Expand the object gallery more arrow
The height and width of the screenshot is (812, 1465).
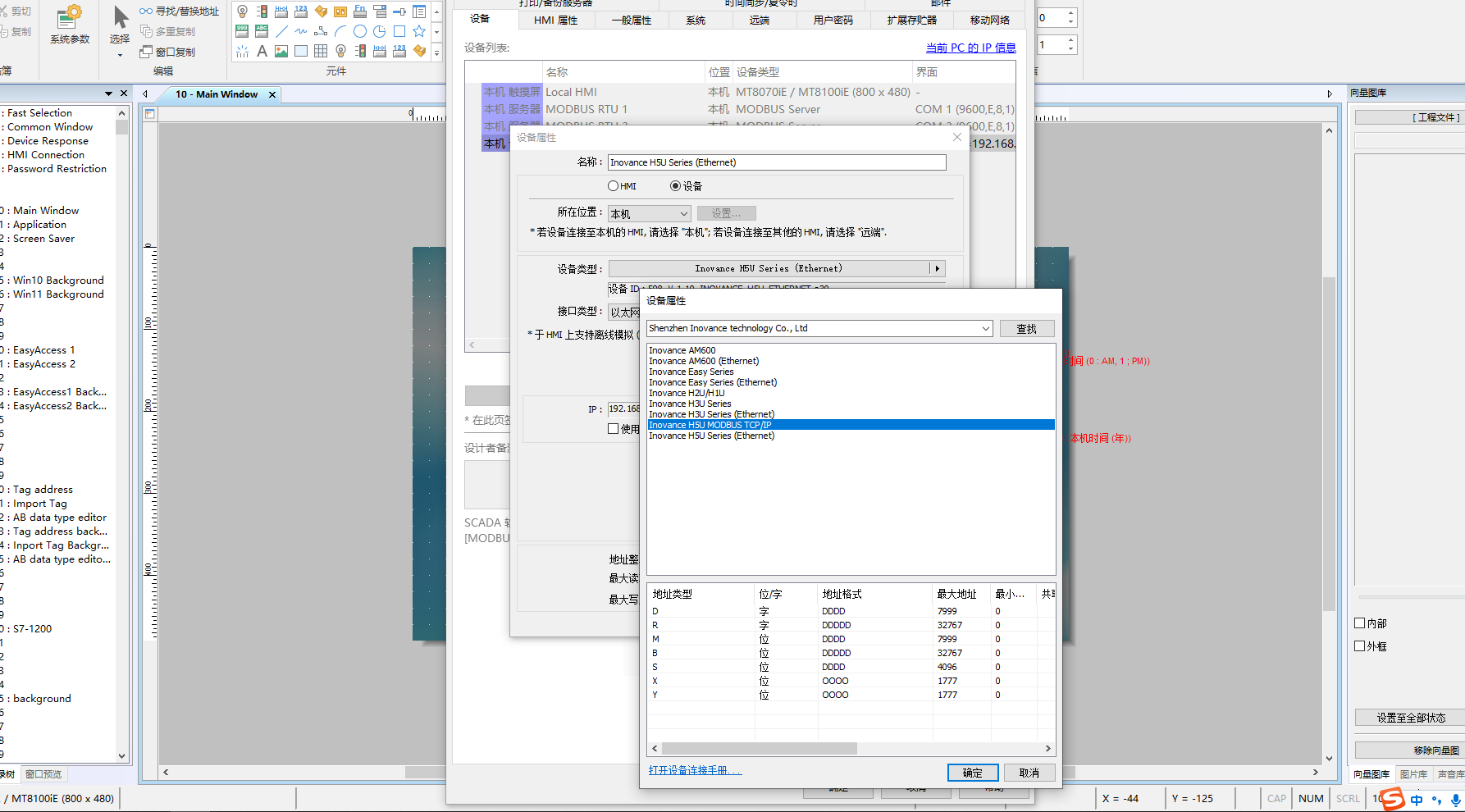tap(436, 52)
